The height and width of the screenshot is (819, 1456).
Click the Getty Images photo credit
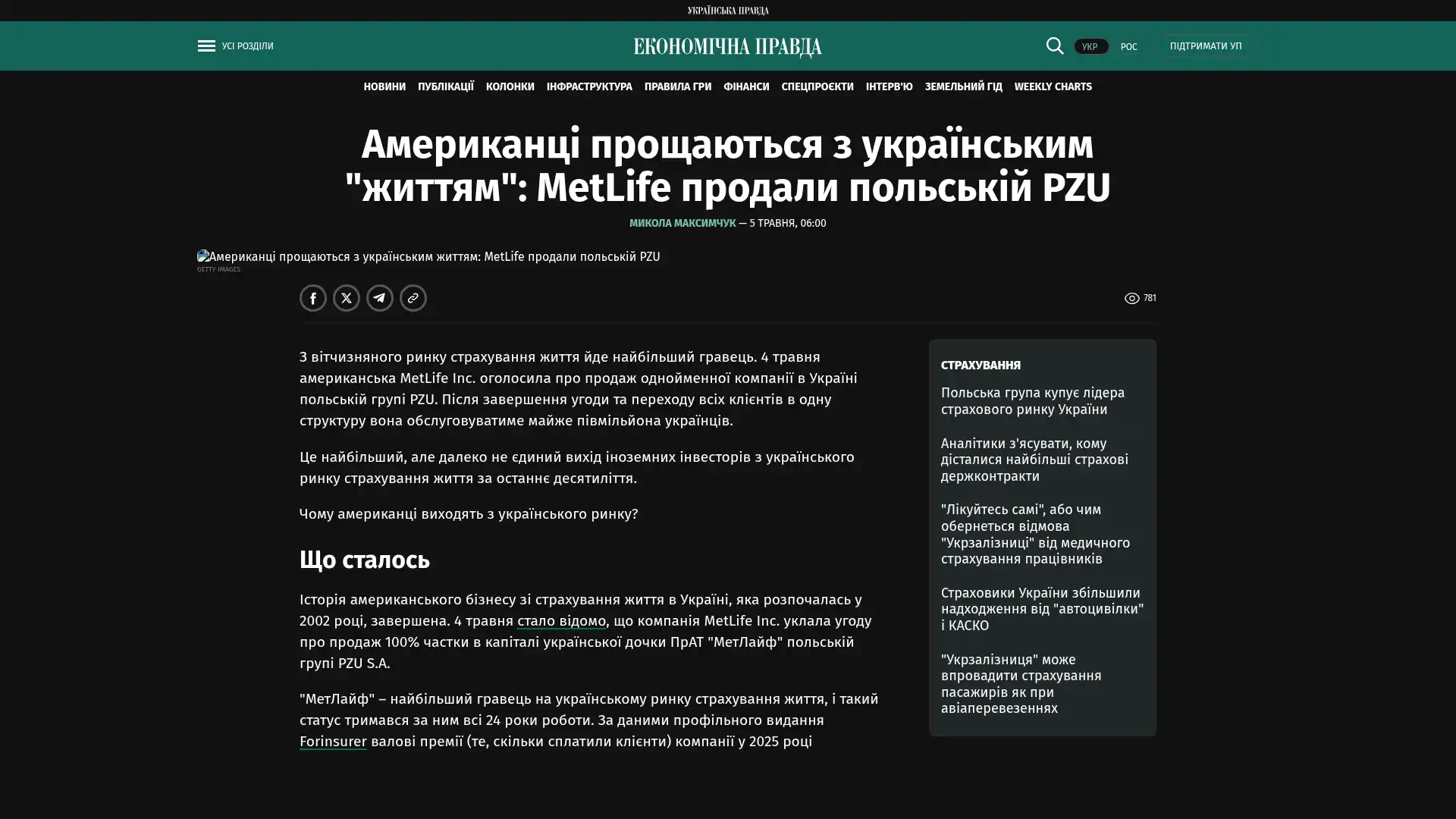point(218,269)
